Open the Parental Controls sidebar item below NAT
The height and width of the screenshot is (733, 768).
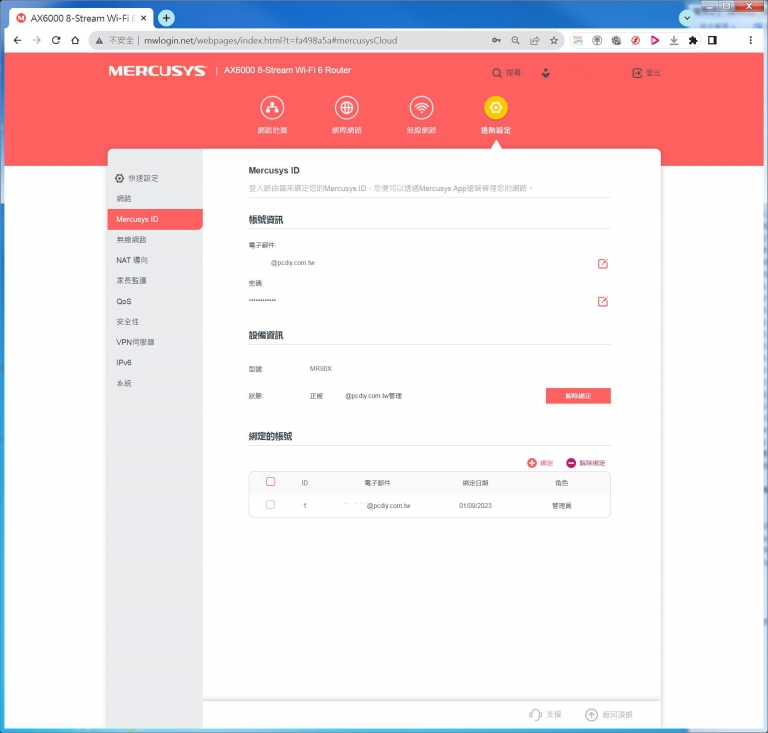[131, 281]
